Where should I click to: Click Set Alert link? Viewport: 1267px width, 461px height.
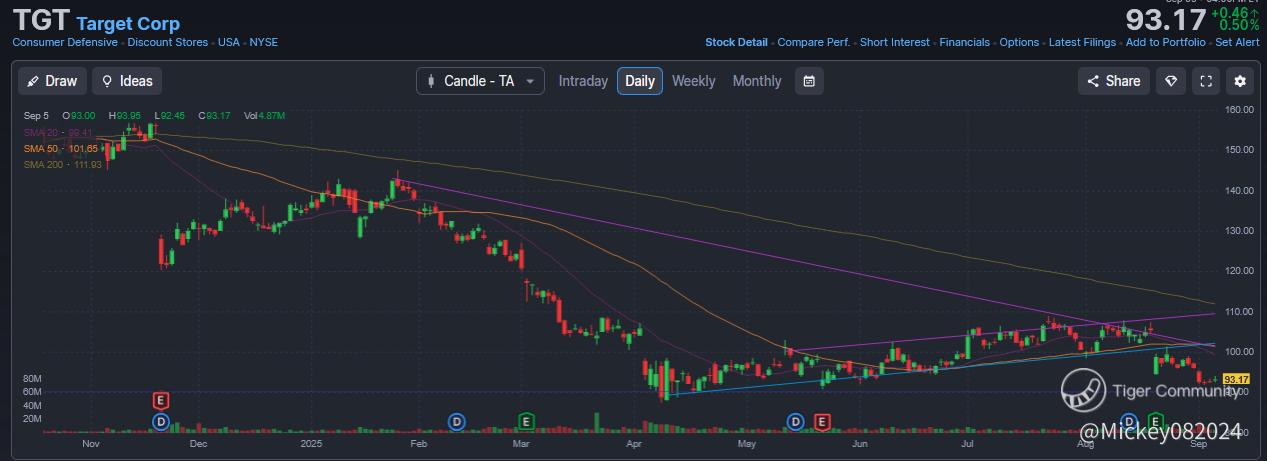coord(1238,43)
